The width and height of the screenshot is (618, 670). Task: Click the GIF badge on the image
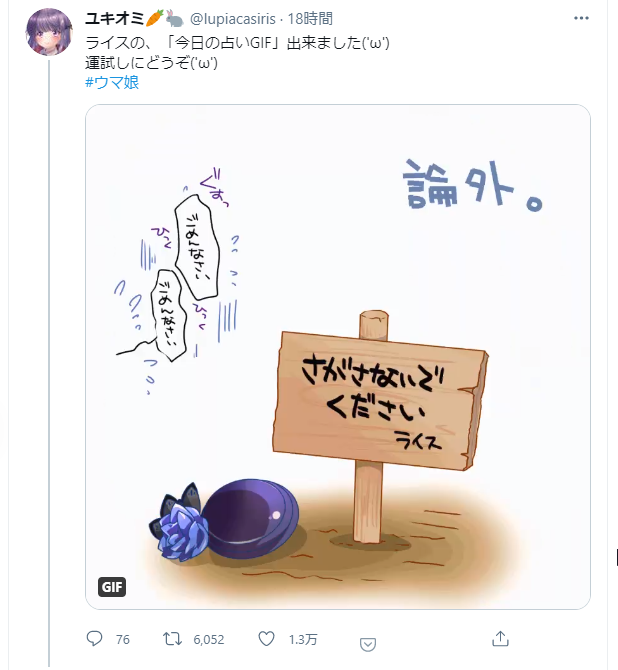pos(112,587)
